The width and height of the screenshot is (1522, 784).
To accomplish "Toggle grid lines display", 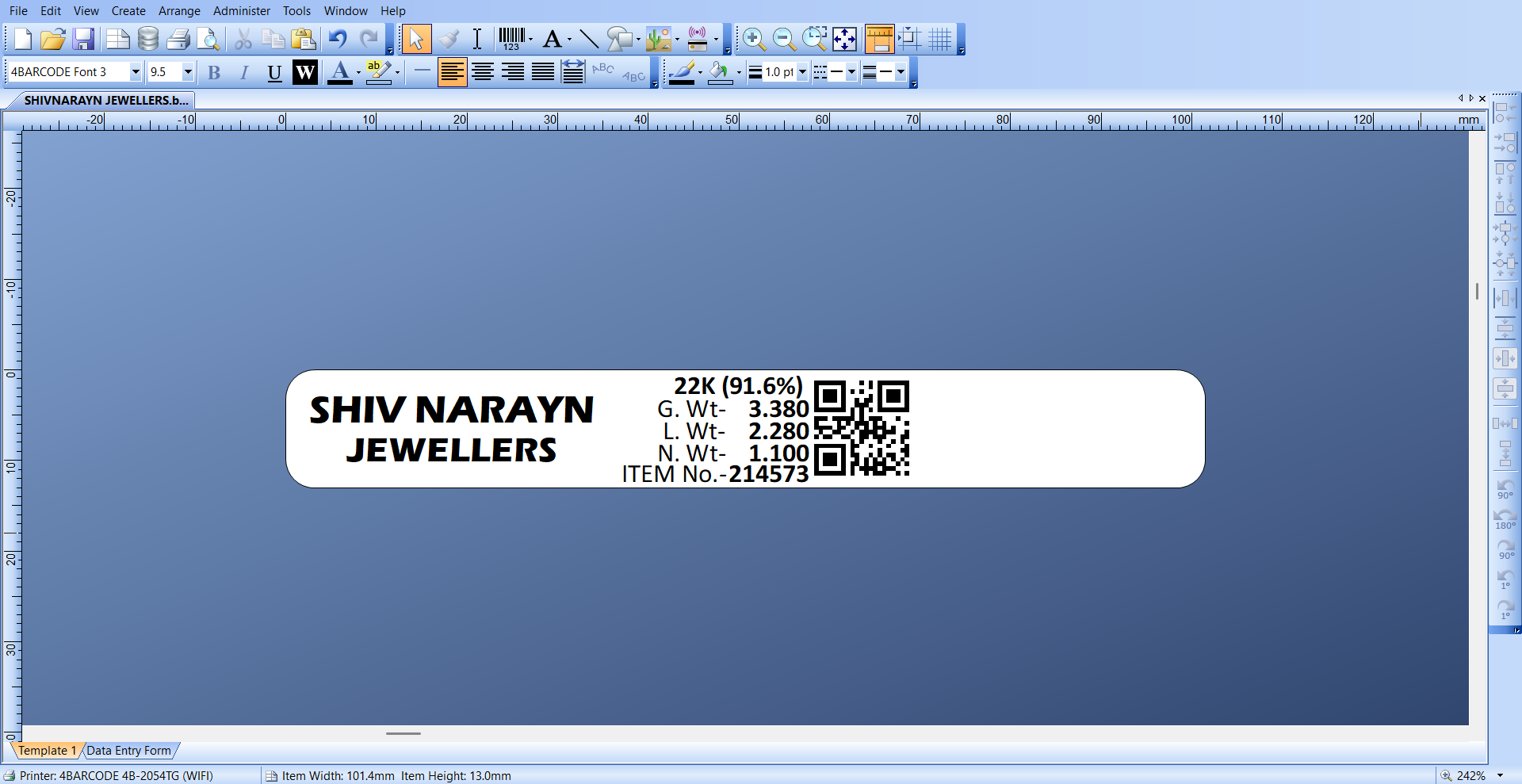I will 940,39.
